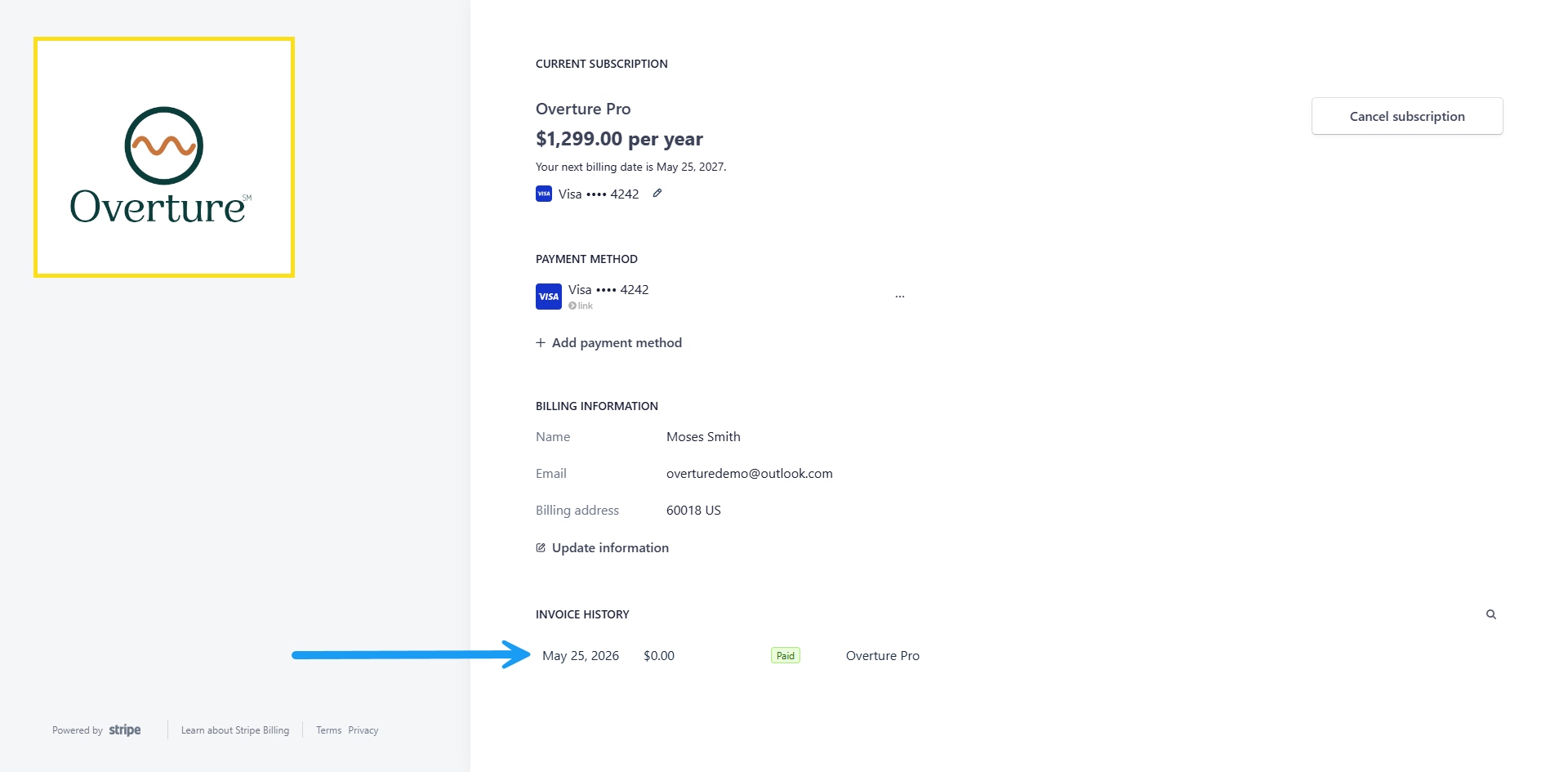Screen dimensions: 1568x772
Task: Click the Powered by Stripe logo
Action: click(x=96, y=730)
